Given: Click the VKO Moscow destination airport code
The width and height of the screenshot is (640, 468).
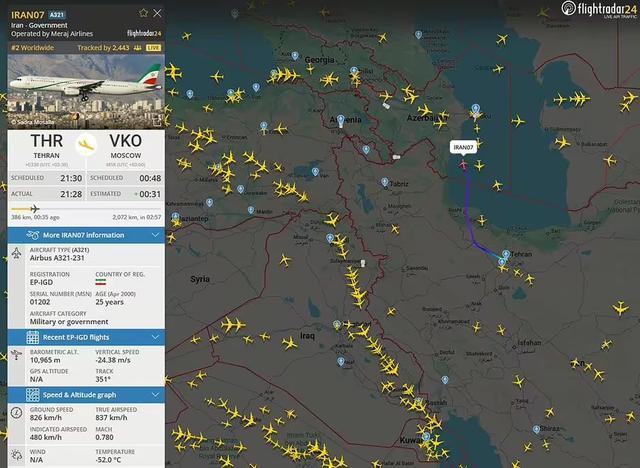Looking at the screenshot, I should pos(125,141).
